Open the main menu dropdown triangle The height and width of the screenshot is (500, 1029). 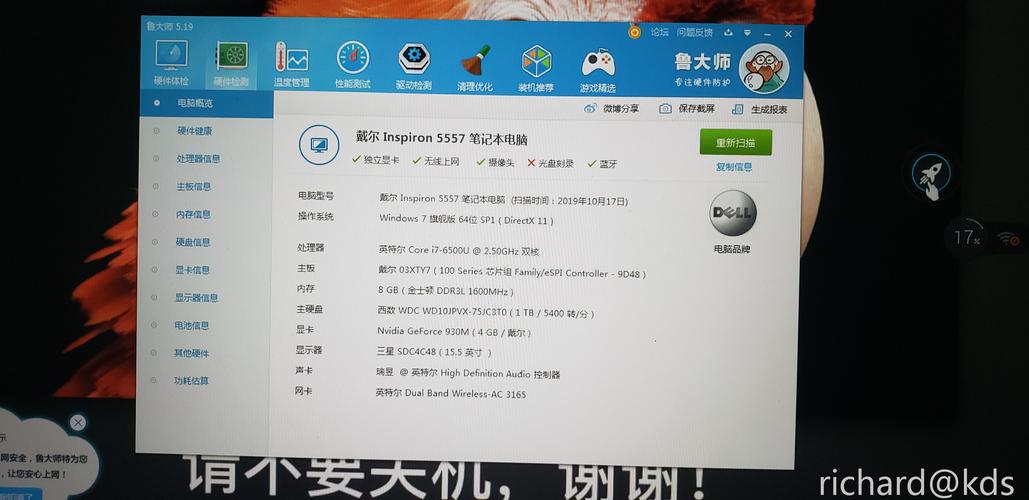tap(747, 33)
